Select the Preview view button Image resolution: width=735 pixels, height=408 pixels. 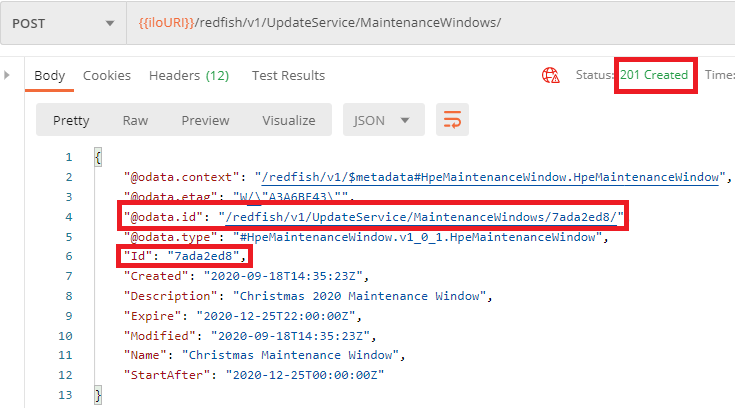[205, 120]
